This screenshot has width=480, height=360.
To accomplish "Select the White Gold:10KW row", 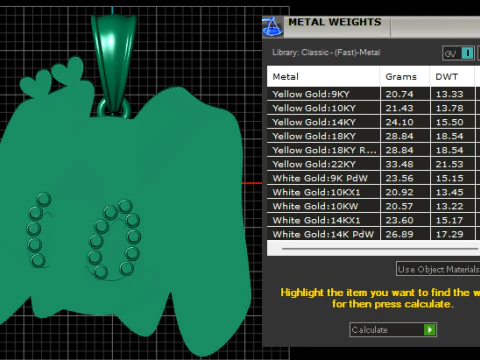I will click(373, 206).
